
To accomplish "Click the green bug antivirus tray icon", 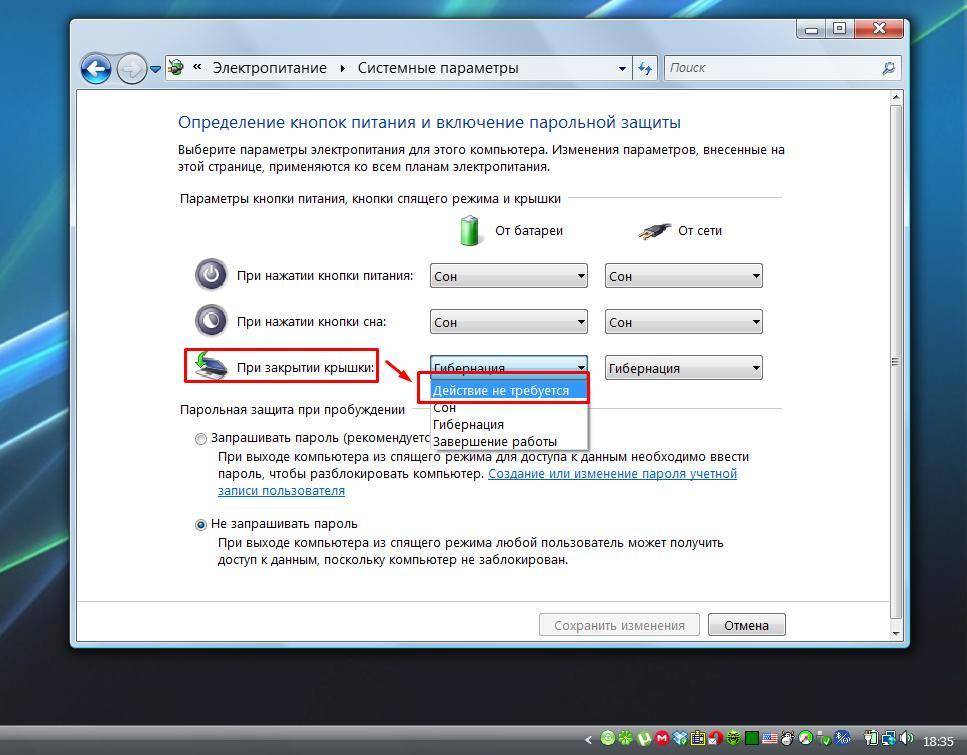I will pyautogui.click(x=734, y=737).
